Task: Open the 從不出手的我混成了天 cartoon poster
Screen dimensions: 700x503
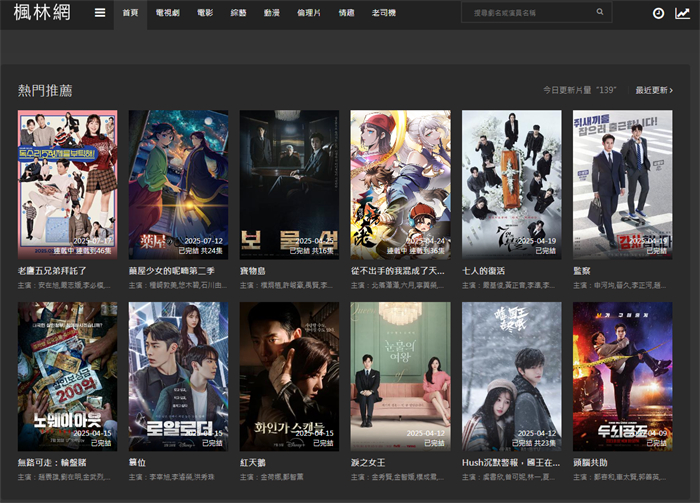Action: tap(400, 185)
